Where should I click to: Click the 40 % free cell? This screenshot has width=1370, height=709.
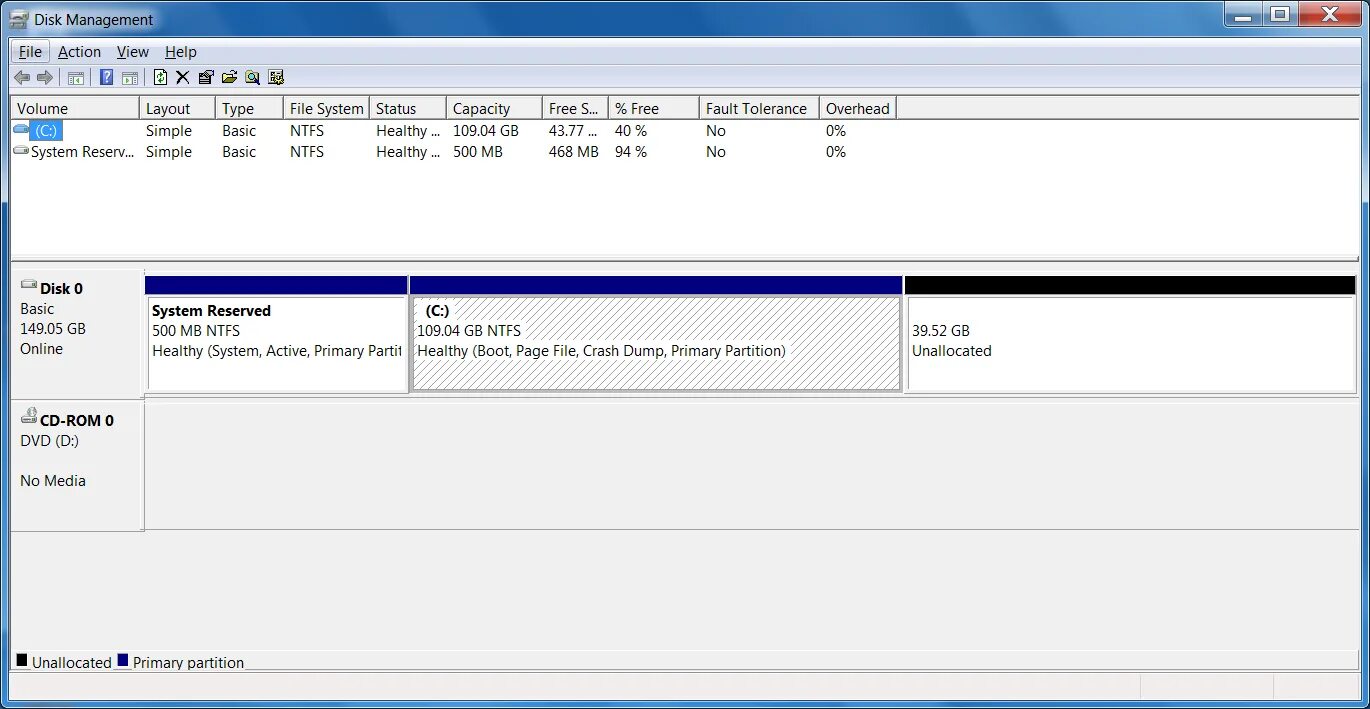pos(631,131)
